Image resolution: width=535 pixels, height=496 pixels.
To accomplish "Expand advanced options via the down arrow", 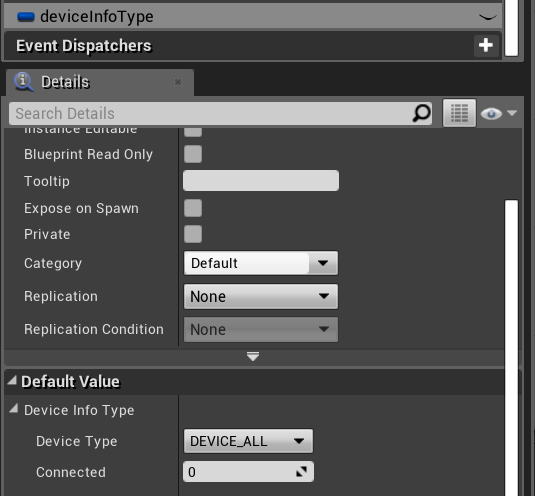I will pyautogui.click(x=253, y=357).
